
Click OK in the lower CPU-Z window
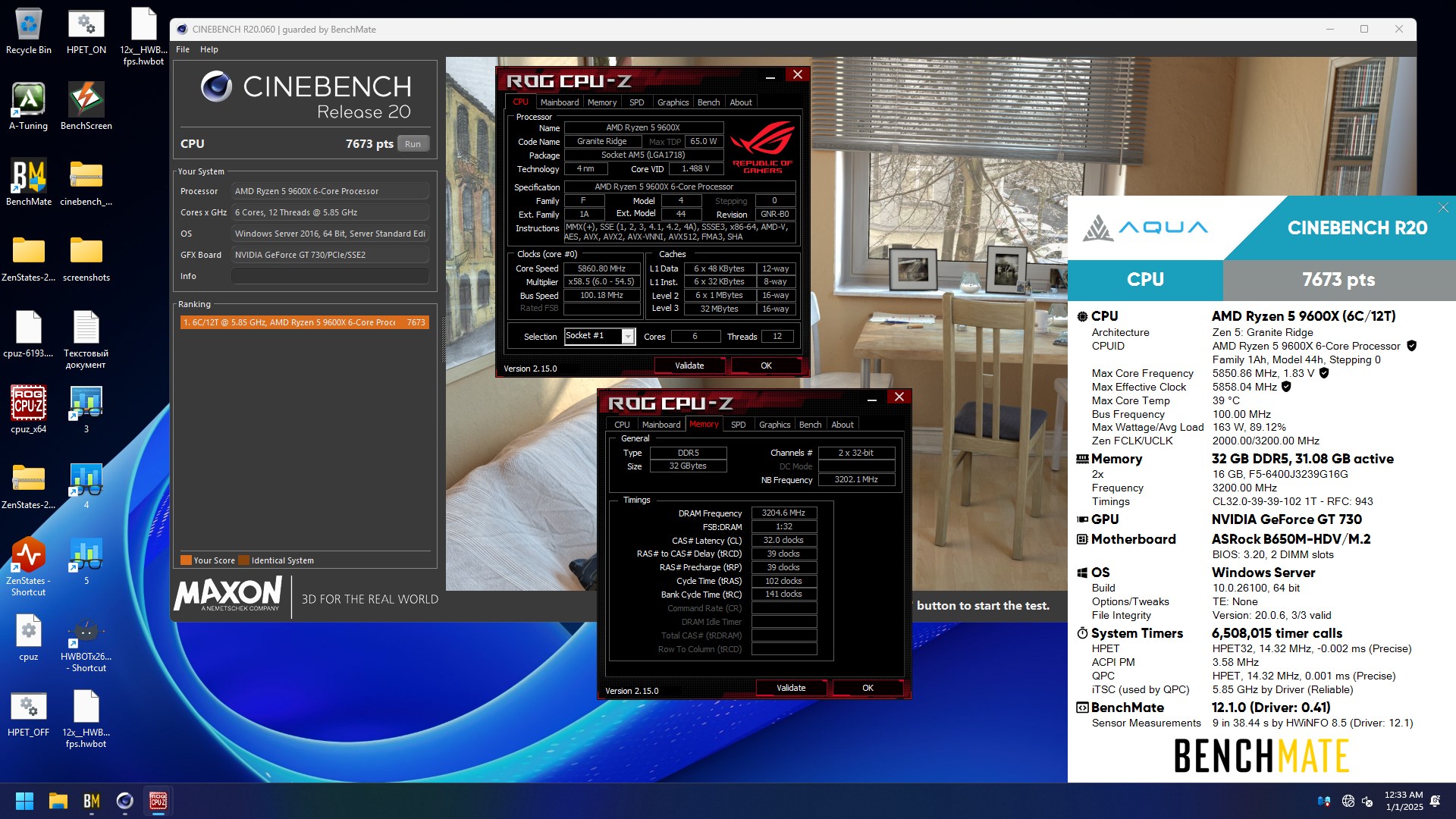point(868,688)
